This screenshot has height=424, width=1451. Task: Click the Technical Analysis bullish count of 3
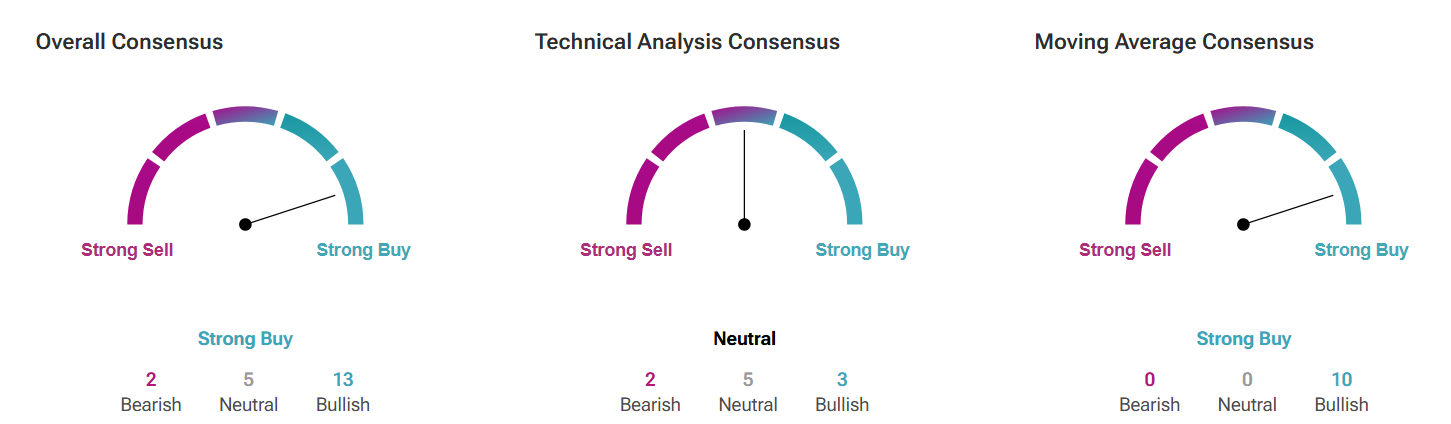pyautogui.click(x=842, y=379)
